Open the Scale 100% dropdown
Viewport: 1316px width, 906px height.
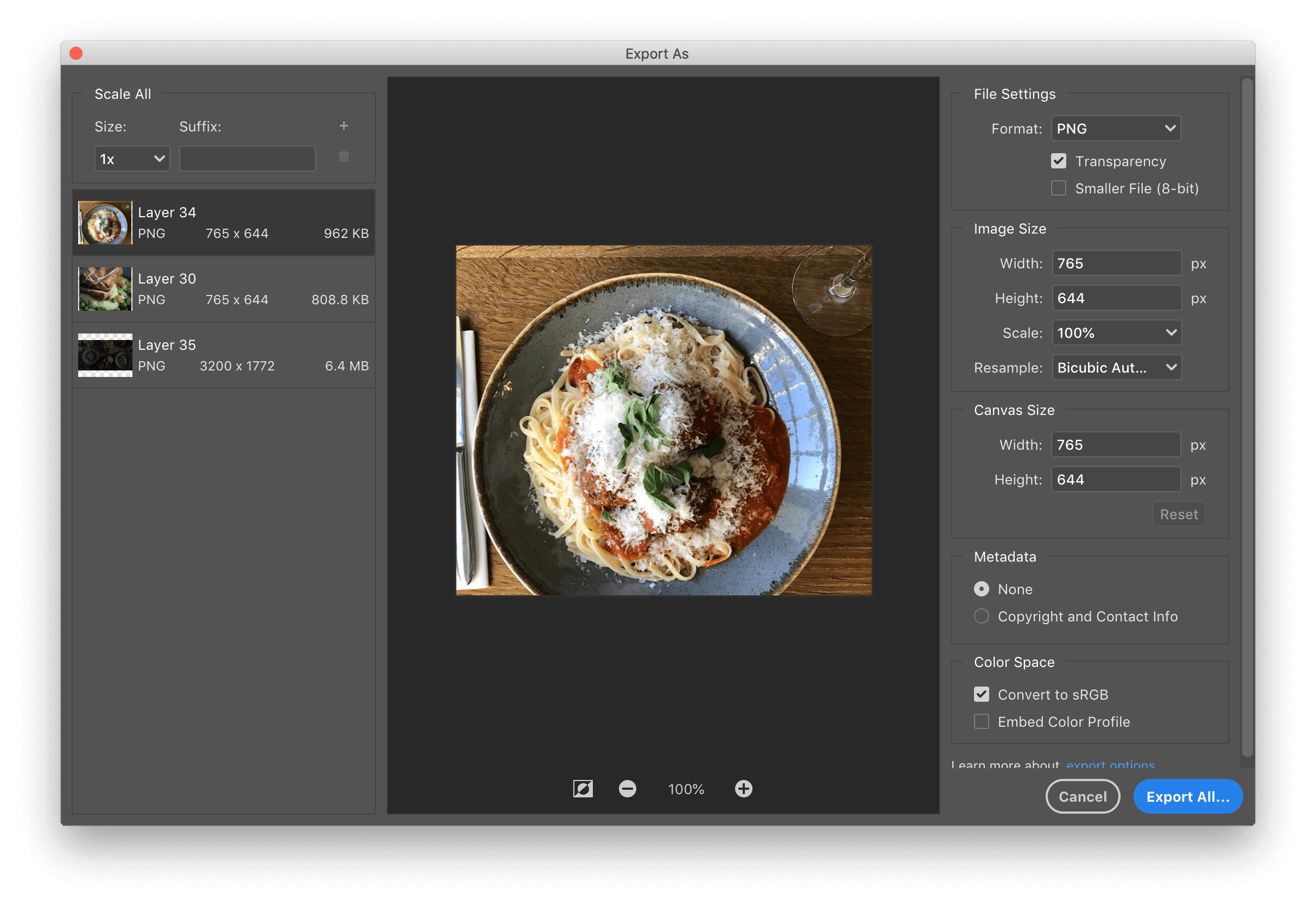tap(1116, 333)
